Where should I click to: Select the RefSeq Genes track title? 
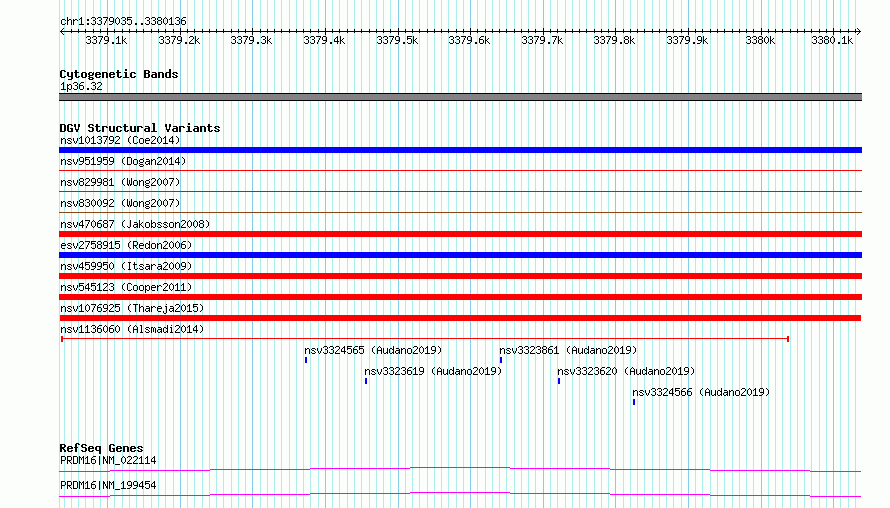point(101,448)
